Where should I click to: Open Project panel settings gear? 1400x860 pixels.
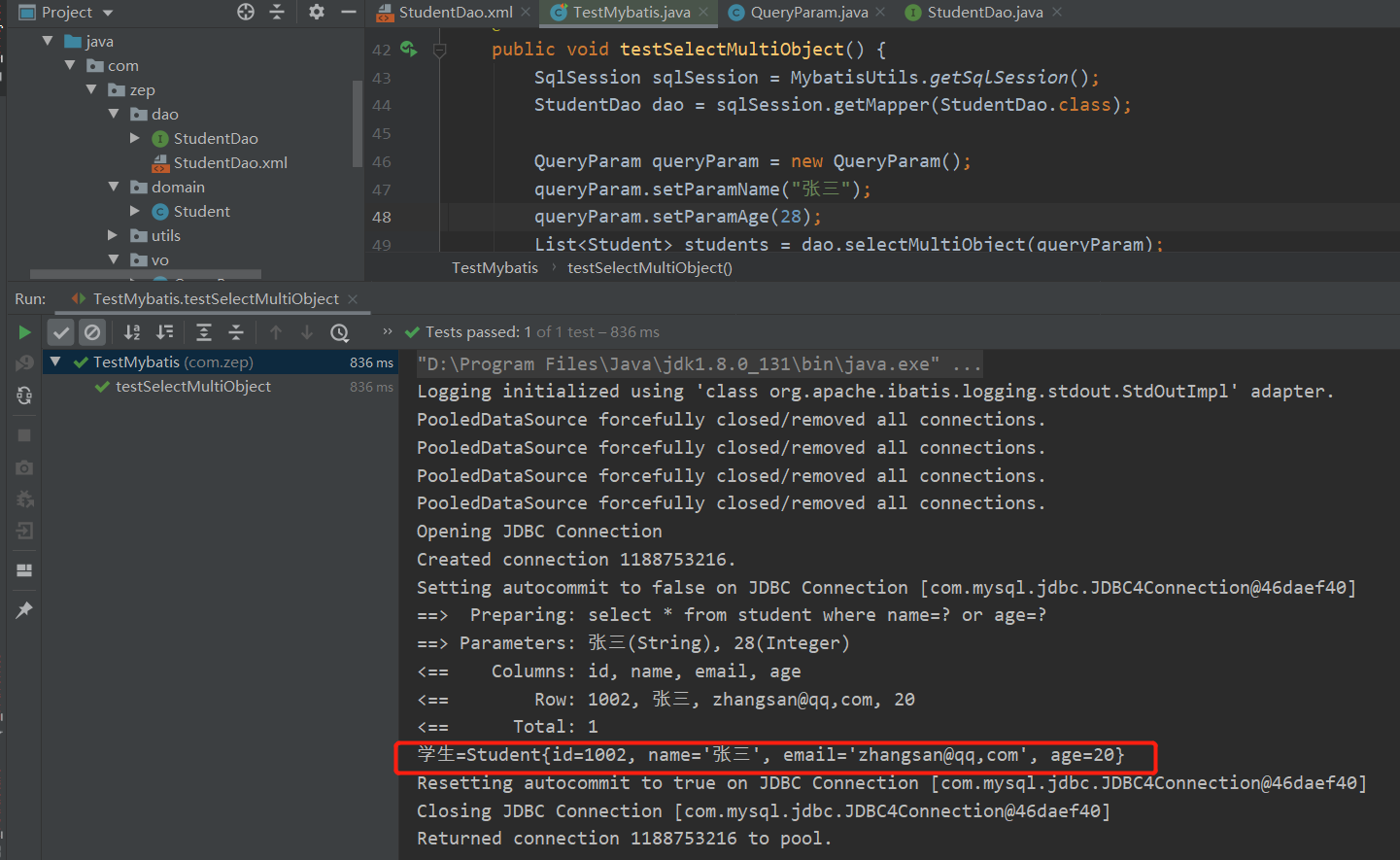click(317, 12)
